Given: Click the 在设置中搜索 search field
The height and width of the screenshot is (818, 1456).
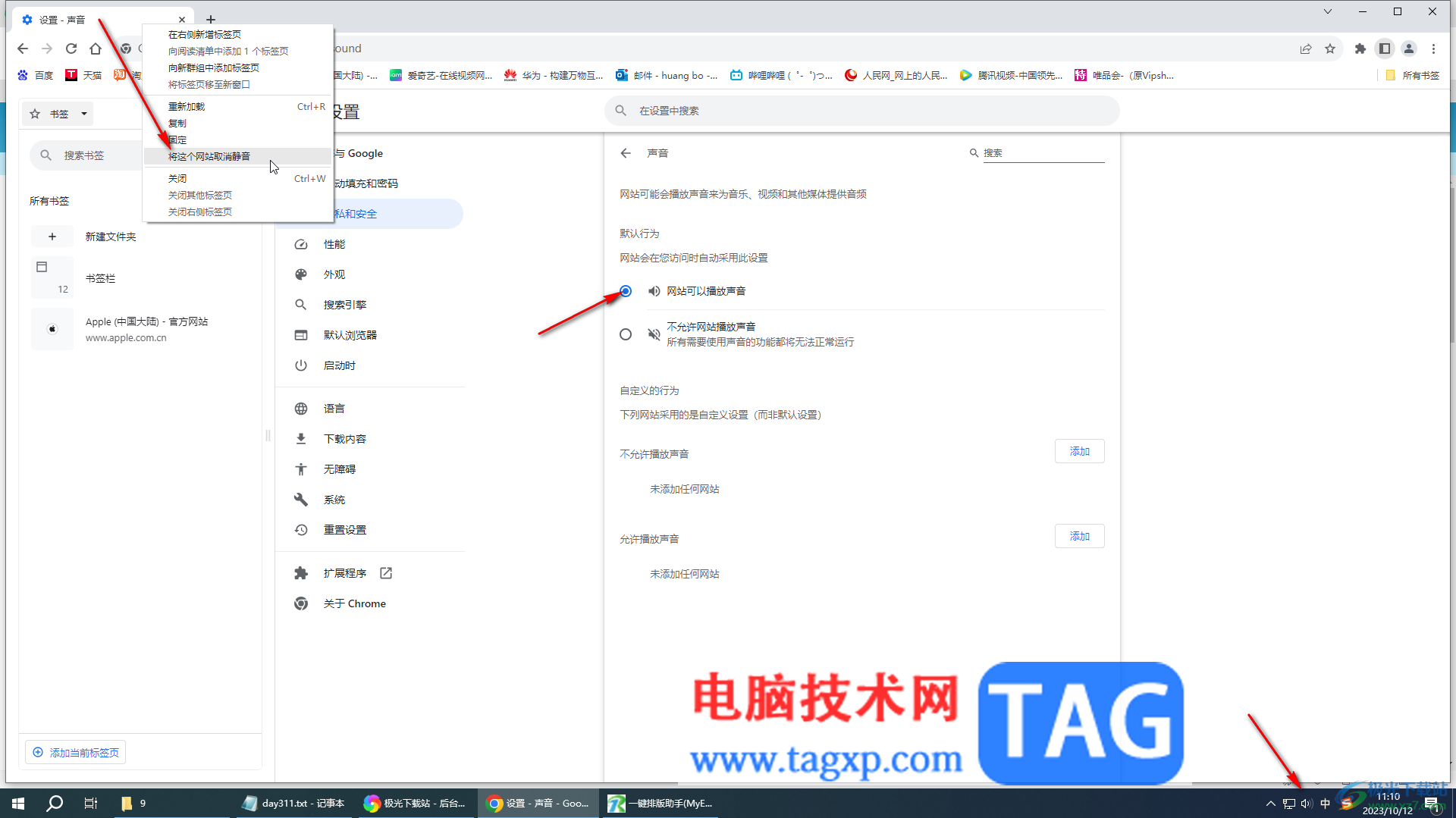Looking at the screenshot, I should pos(862,111).
